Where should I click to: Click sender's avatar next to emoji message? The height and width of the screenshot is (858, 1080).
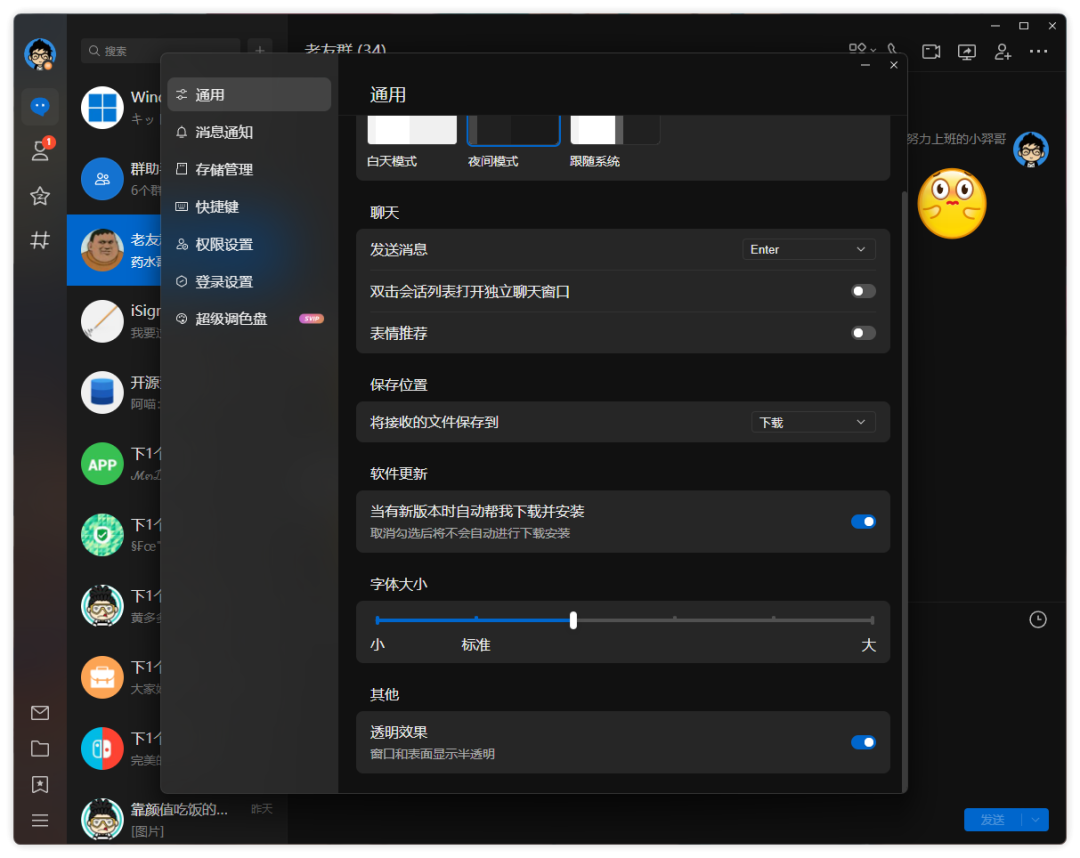tap(1030, 149)
